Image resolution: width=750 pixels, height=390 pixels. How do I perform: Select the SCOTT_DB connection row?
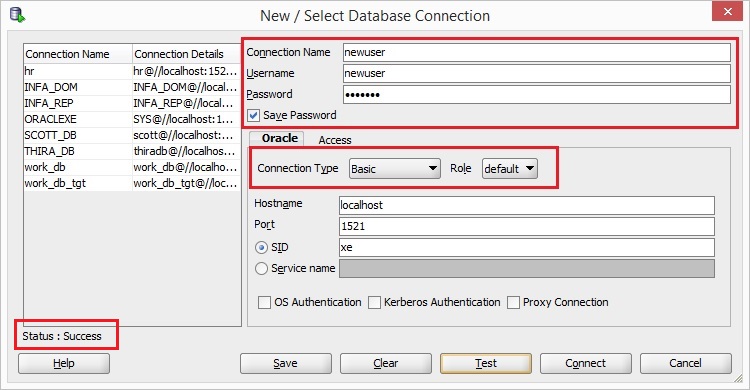[132, 135]
